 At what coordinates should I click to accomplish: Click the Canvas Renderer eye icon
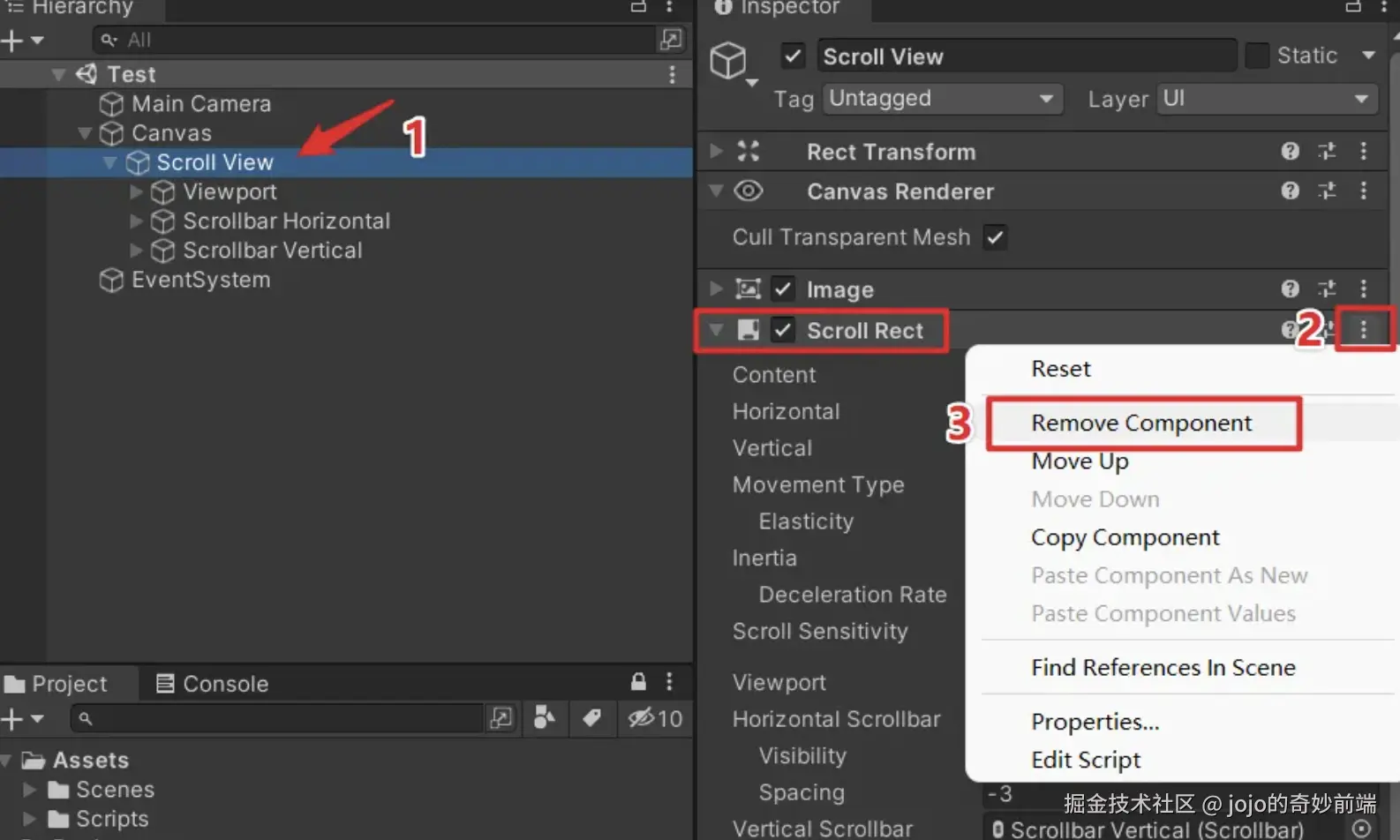[x=749, y=191]
